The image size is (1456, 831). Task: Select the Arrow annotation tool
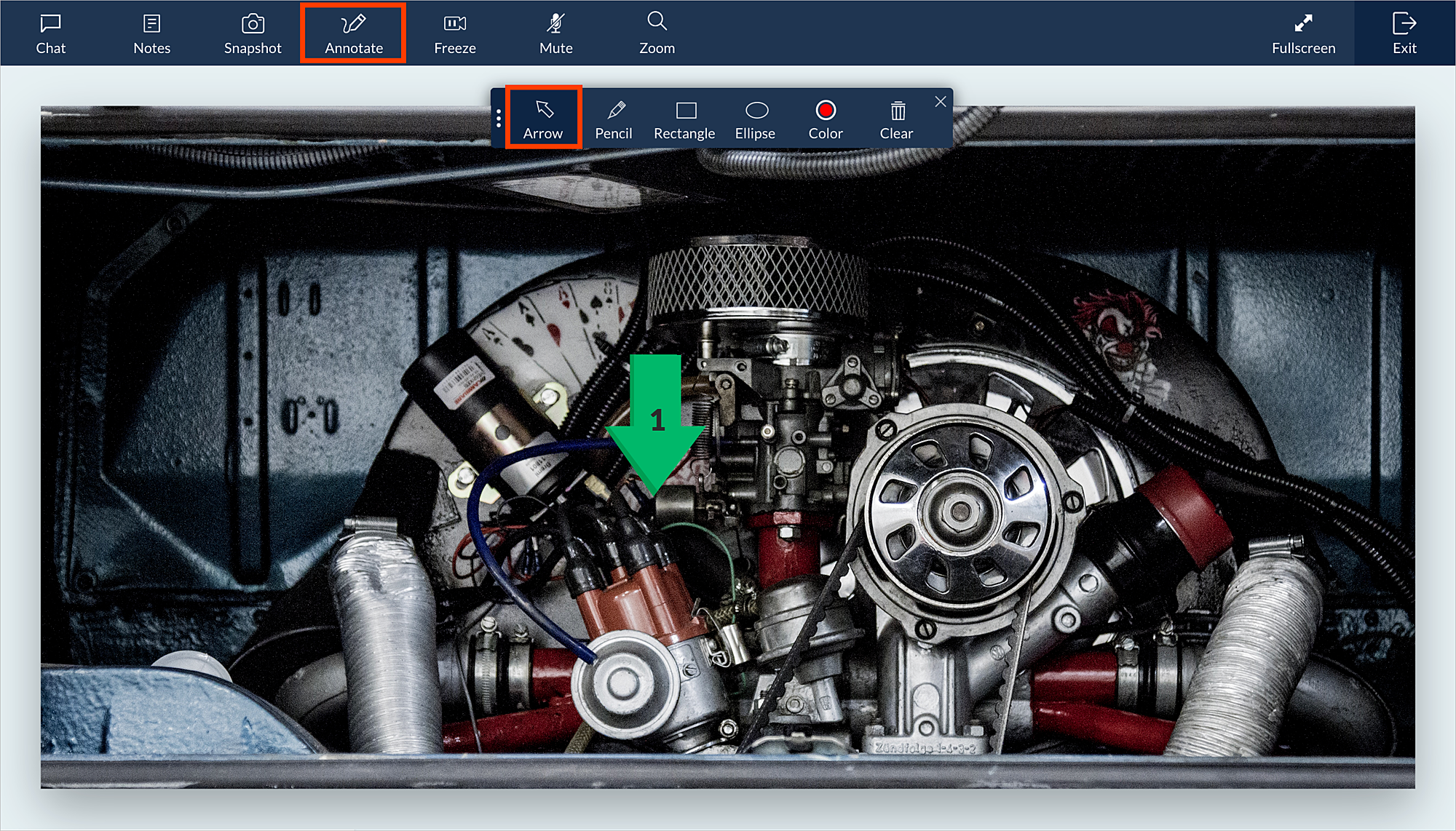click(543, 119)
